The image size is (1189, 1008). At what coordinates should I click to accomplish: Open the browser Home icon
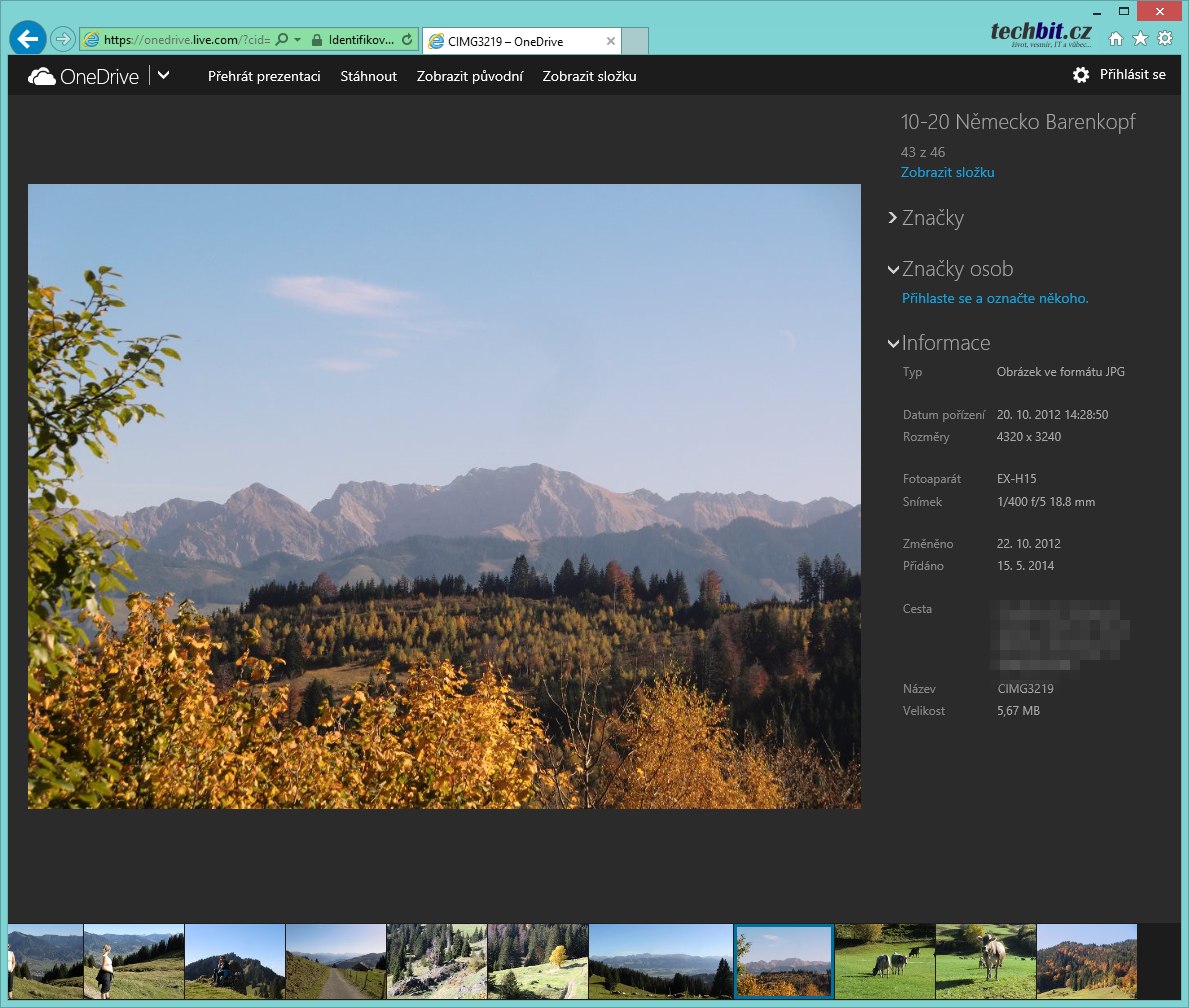click(x=1116, y=39)
